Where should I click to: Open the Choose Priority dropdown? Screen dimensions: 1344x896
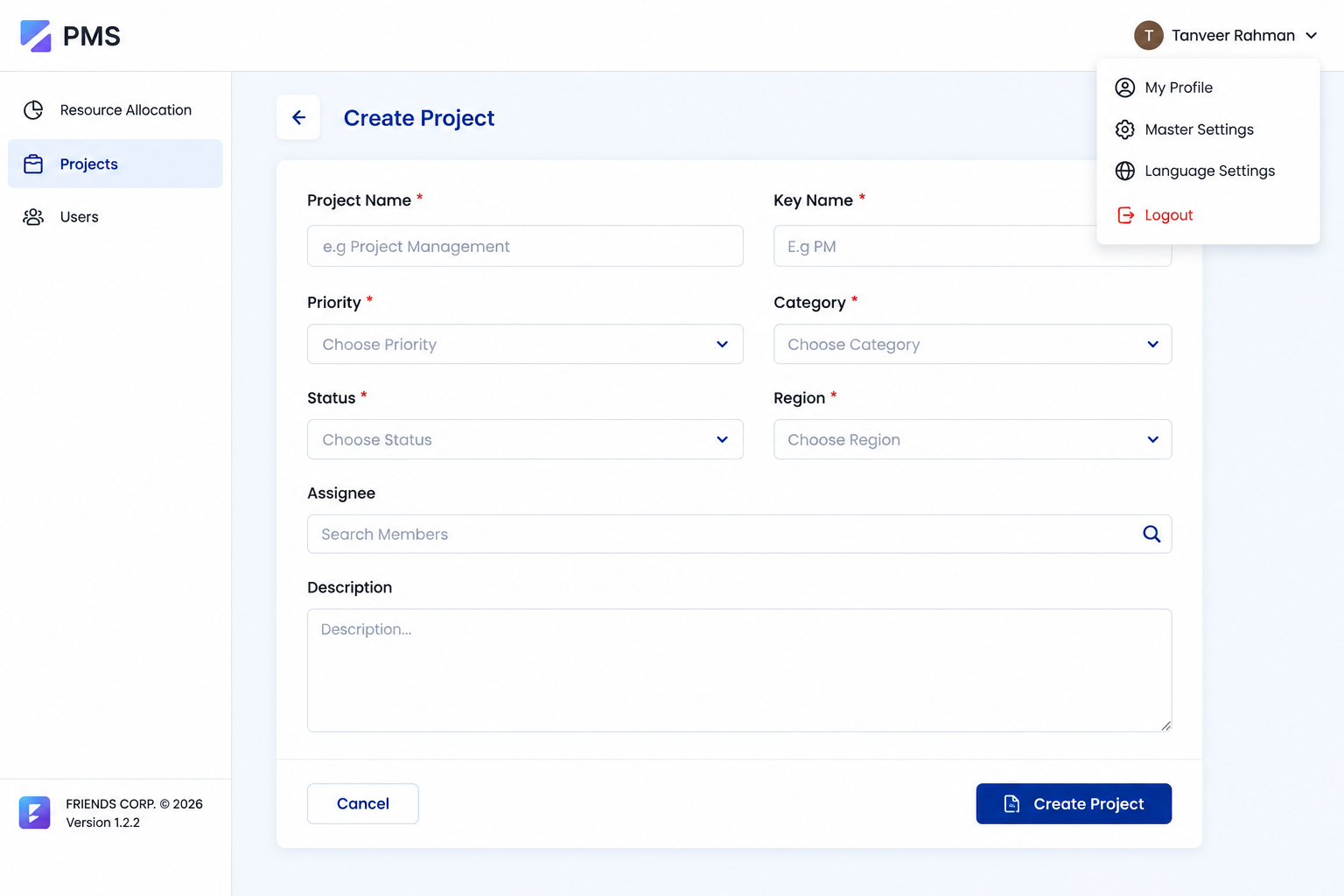[525, 344]
